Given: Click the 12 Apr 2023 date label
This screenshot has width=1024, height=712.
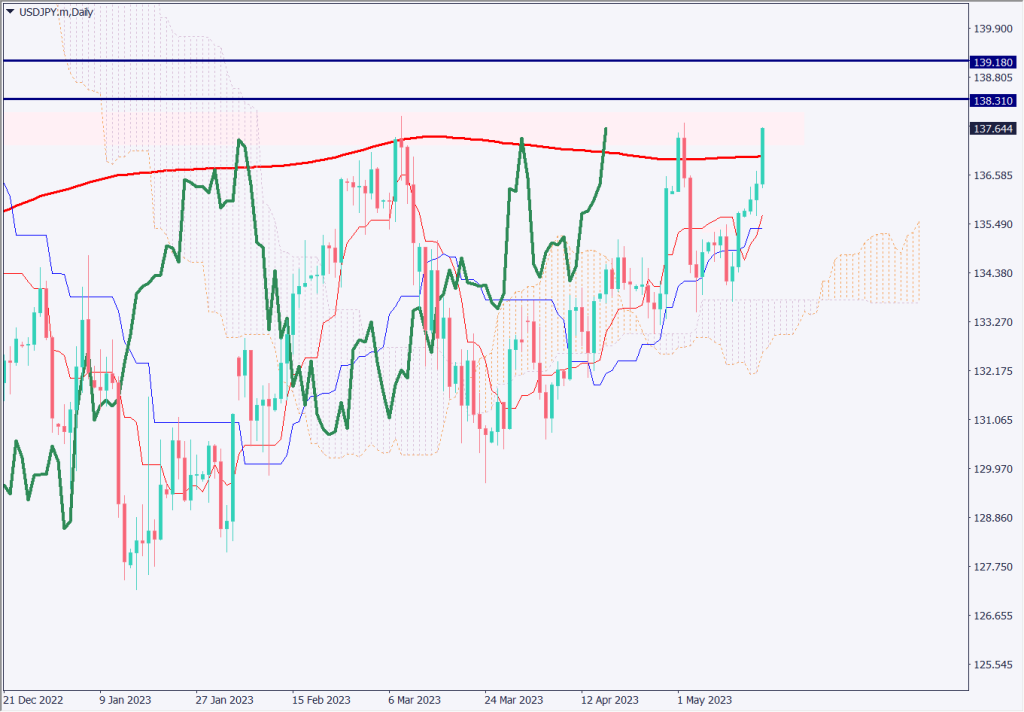Looking at the screenshot, I should [x=609, y=700].
